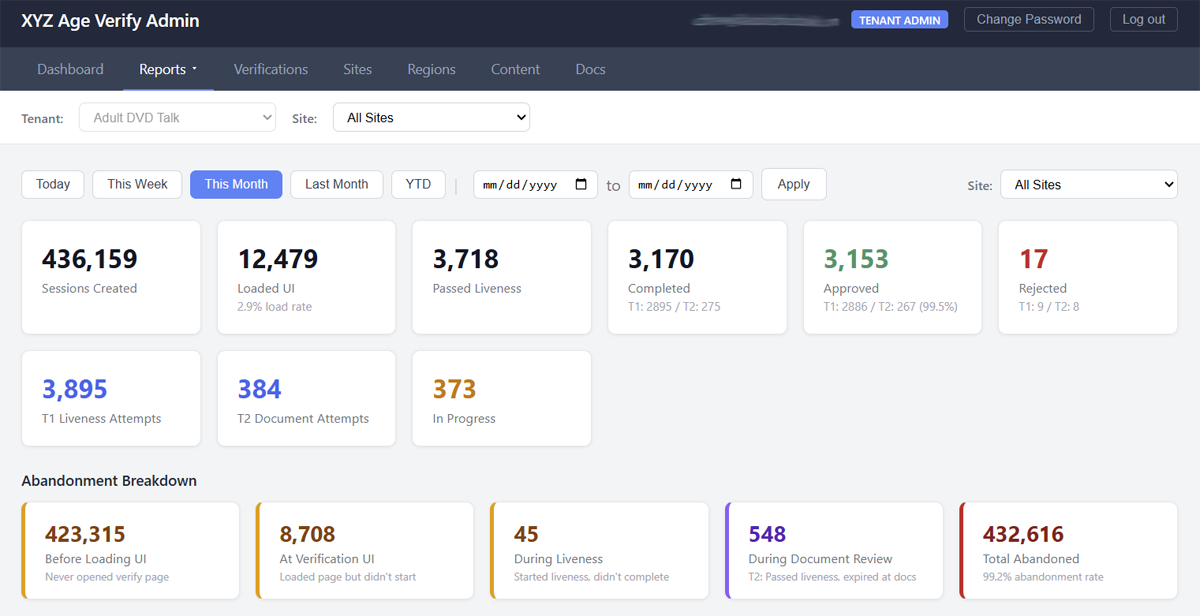Click the Change Password button
The width and height of the screenshot is (1200, 616).
(1028, 19)
